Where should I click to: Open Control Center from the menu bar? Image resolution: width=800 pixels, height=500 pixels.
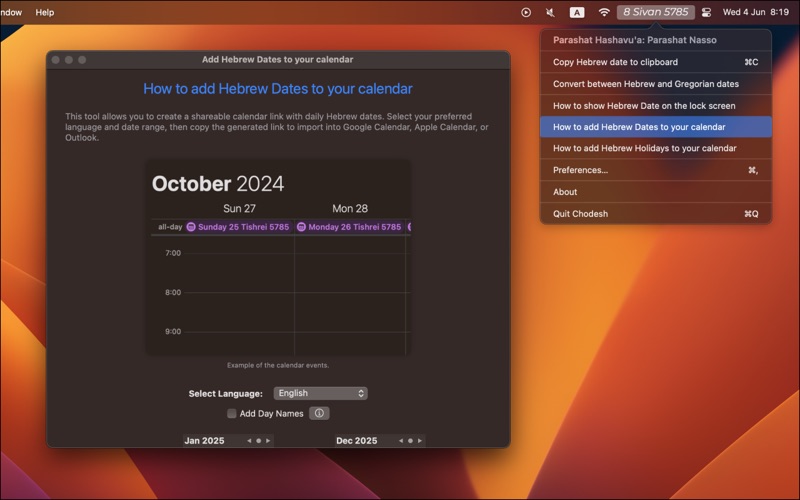coord(706,12)
